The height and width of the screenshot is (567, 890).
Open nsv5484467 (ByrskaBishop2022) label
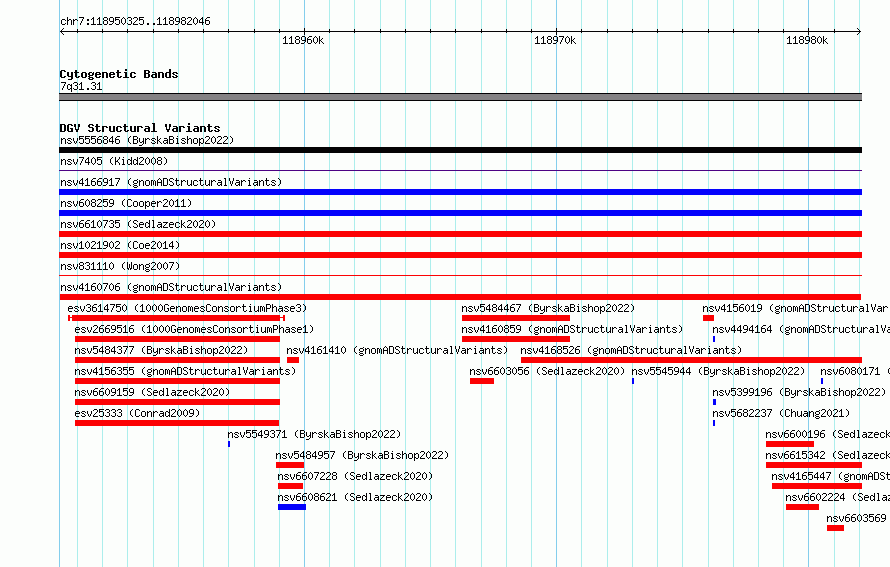pos(548,308)
